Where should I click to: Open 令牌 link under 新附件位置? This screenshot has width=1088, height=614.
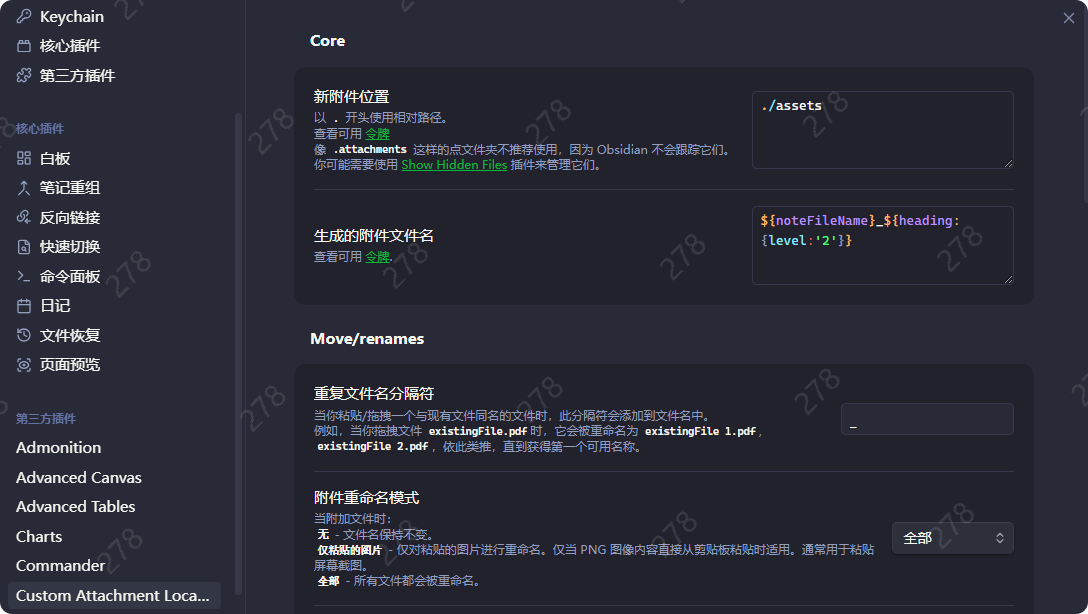(377, 133)
